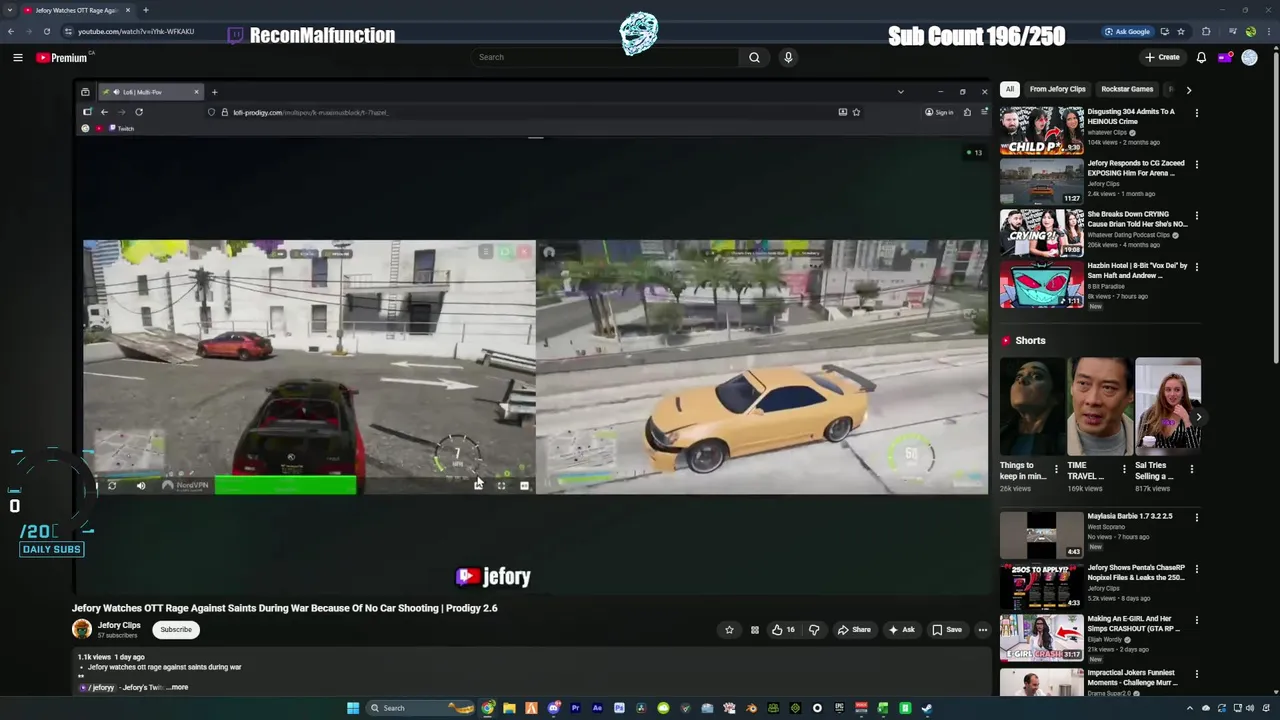Open After Effects from the taskbar
Screen dimensions: 1280x720
point(597,708)
